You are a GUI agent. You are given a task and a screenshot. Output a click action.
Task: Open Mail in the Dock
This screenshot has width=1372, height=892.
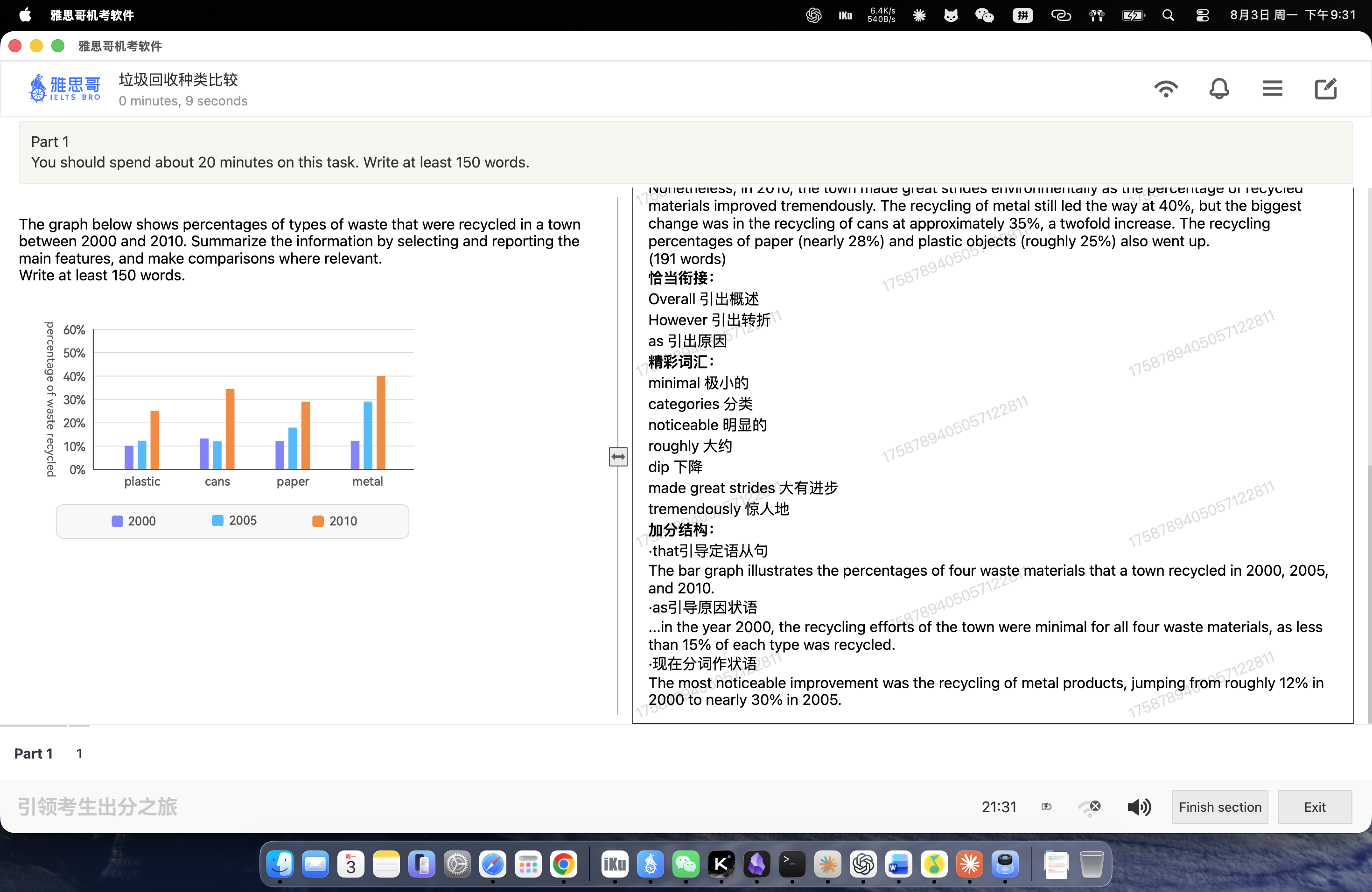click(x=315, y=864)
